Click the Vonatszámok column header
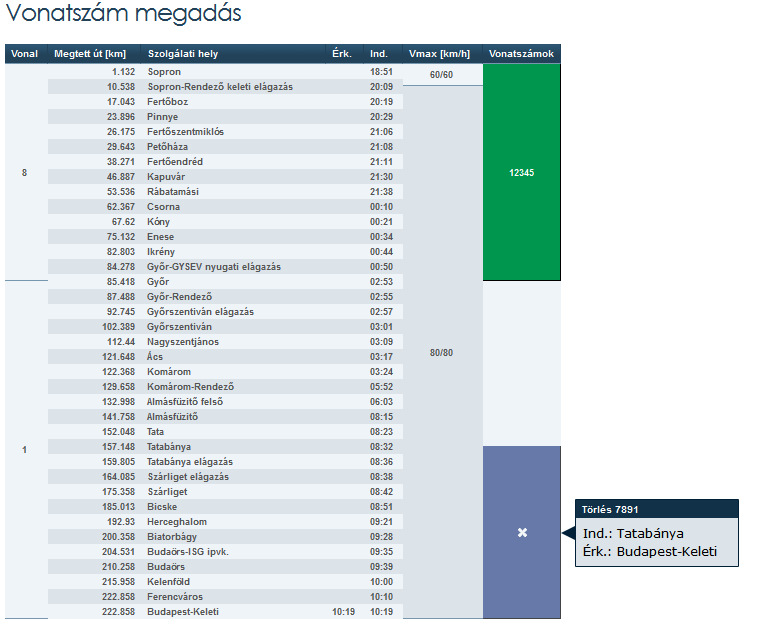The height and width of the screenshot is (625, 758). 521,54
